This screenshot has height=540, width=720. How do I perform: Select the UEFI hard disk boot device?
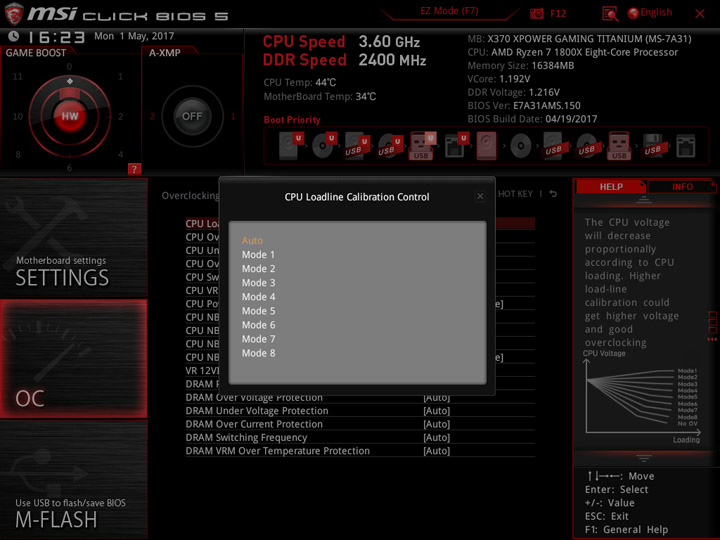point(291,146)
